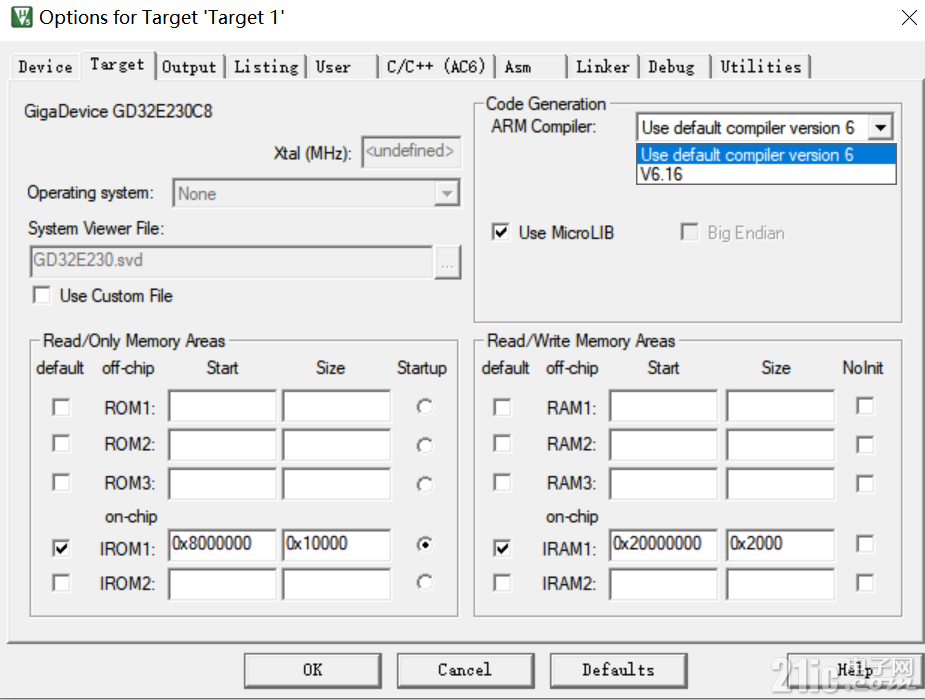Click the ARM Compiler dropdown arrow
The width and height of the screenshot is (925, 700).
coord(881,127)
